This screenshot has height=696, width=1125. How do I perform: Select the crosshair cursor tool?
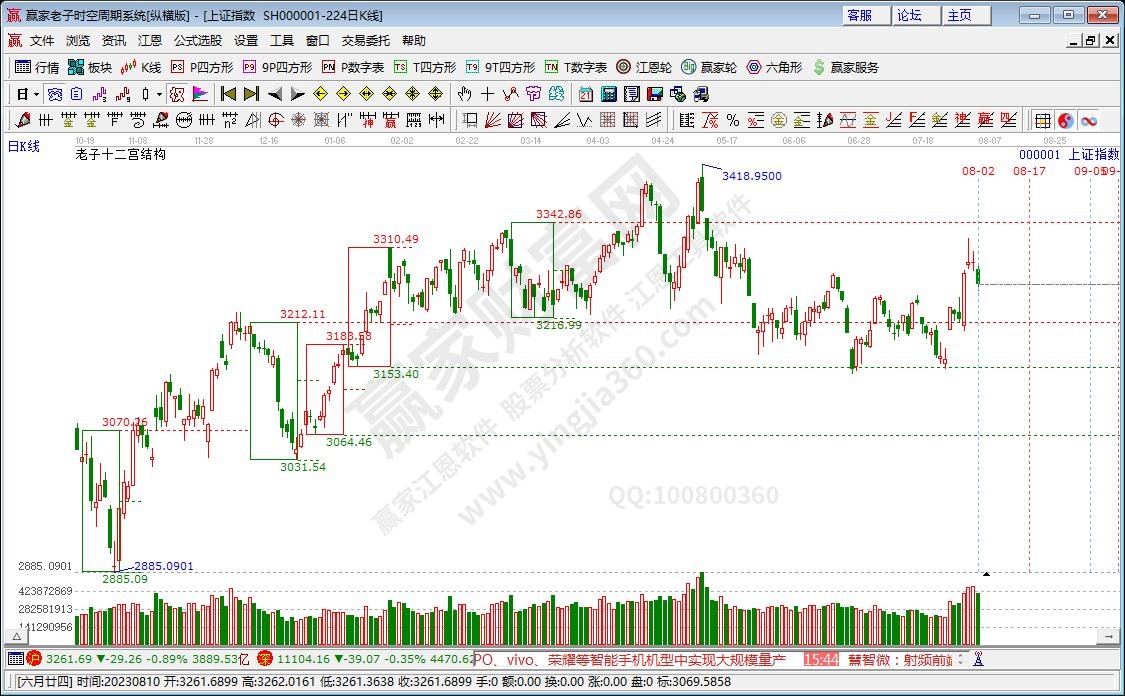tap(487, 94)
